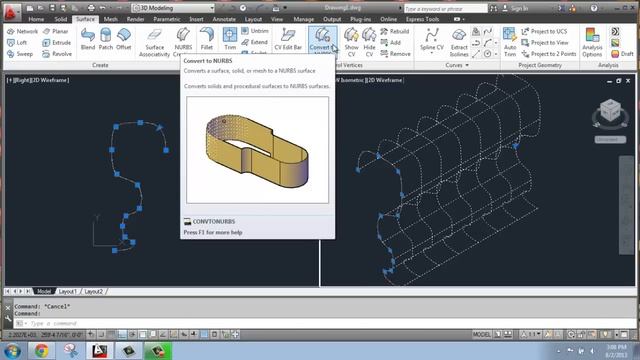640x360 pixels.
Task: Click the MODEL space status button
Action: click(482, 335)
